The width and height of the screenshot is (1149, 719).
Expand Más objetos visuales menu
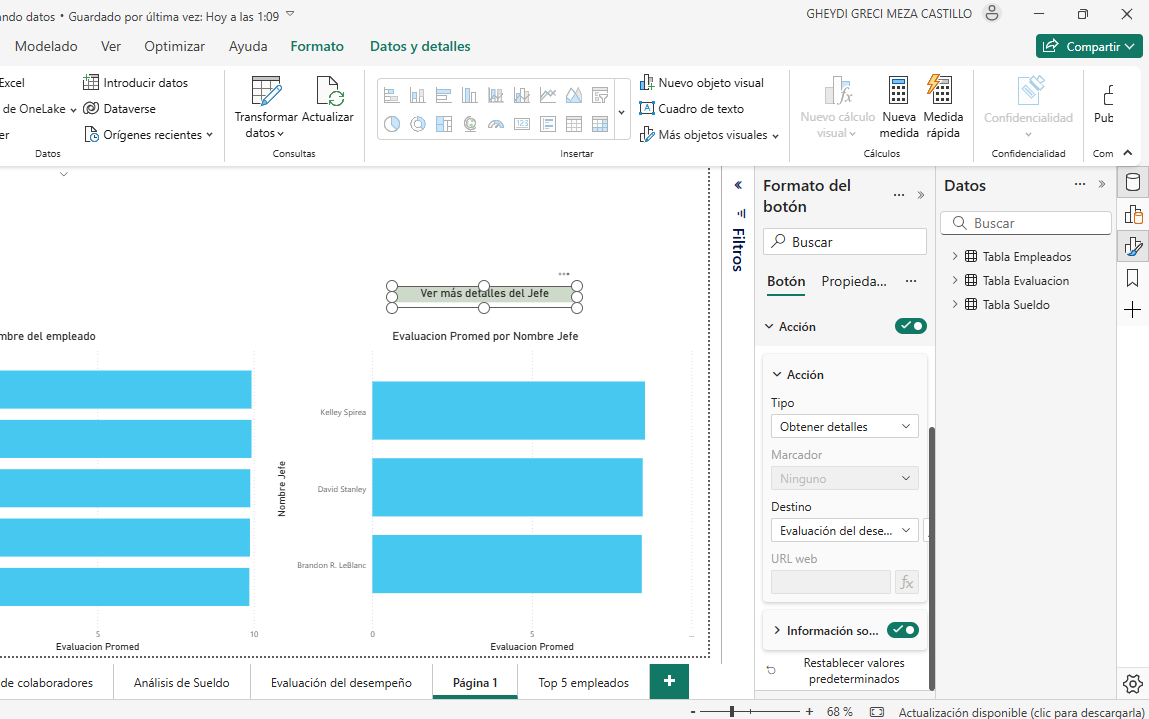tap(710, 135)
